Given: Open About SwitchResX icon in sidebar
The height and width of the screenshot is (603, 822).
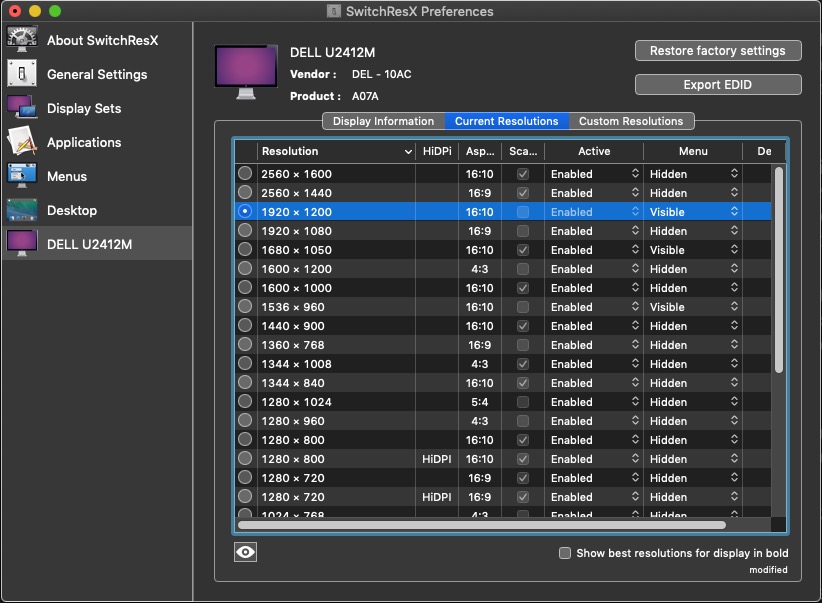Looking at the screenshot, I should [x=21, y=39].
